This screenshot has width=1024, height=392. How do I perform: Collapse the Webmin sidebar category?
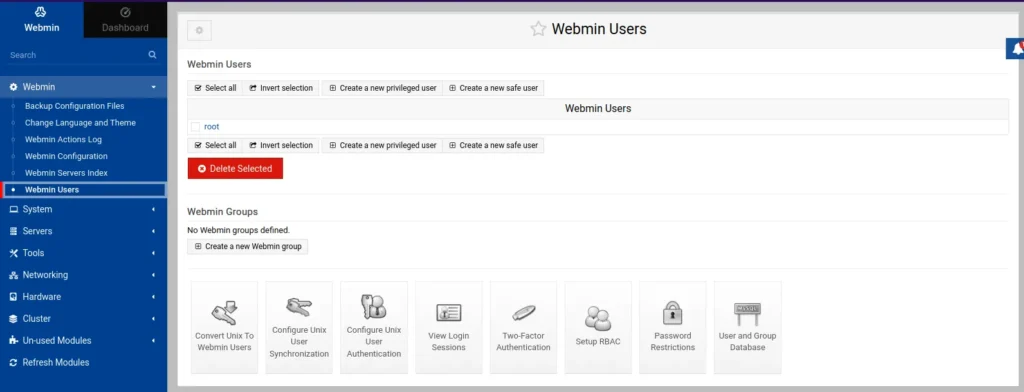click(84, 87)
